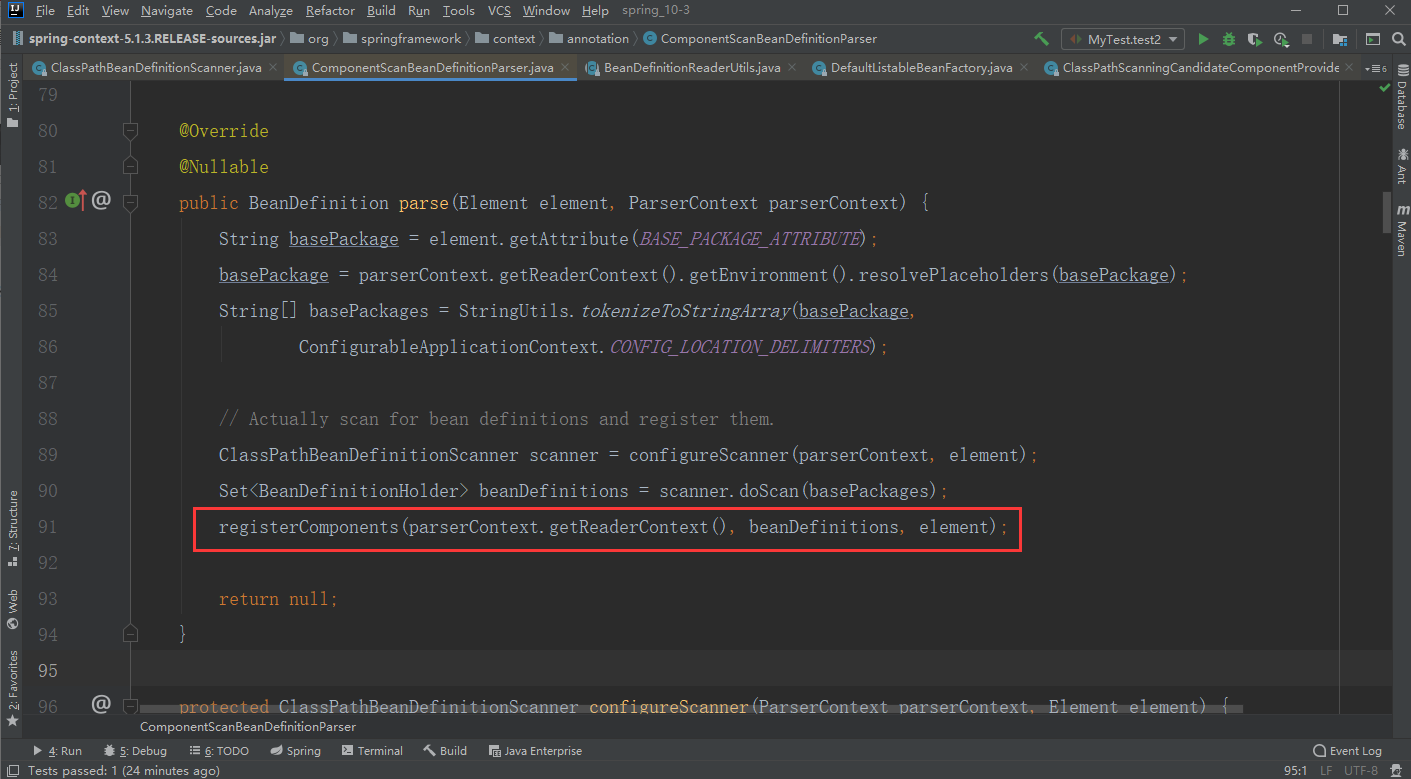Open the Refactor menu
The image size is (1411, 779).
click(x=330, y=11)
